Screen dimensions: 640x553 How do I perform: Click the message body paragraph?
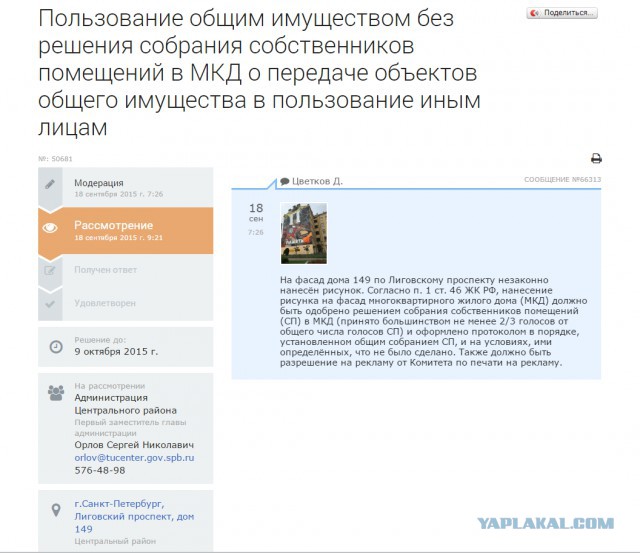[433, 321]
